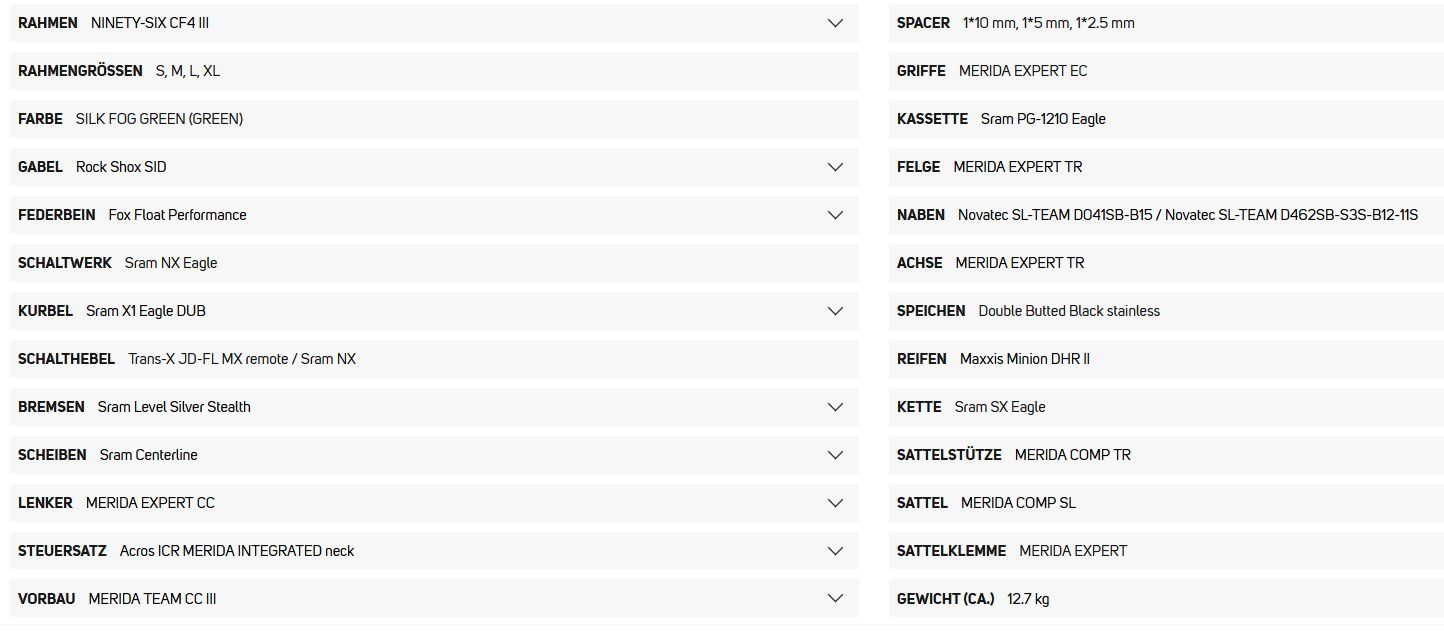Expand the VORBAU MERIDA TEAM CC III row
The image size is (1444, 642).
(x=434, y=599)
